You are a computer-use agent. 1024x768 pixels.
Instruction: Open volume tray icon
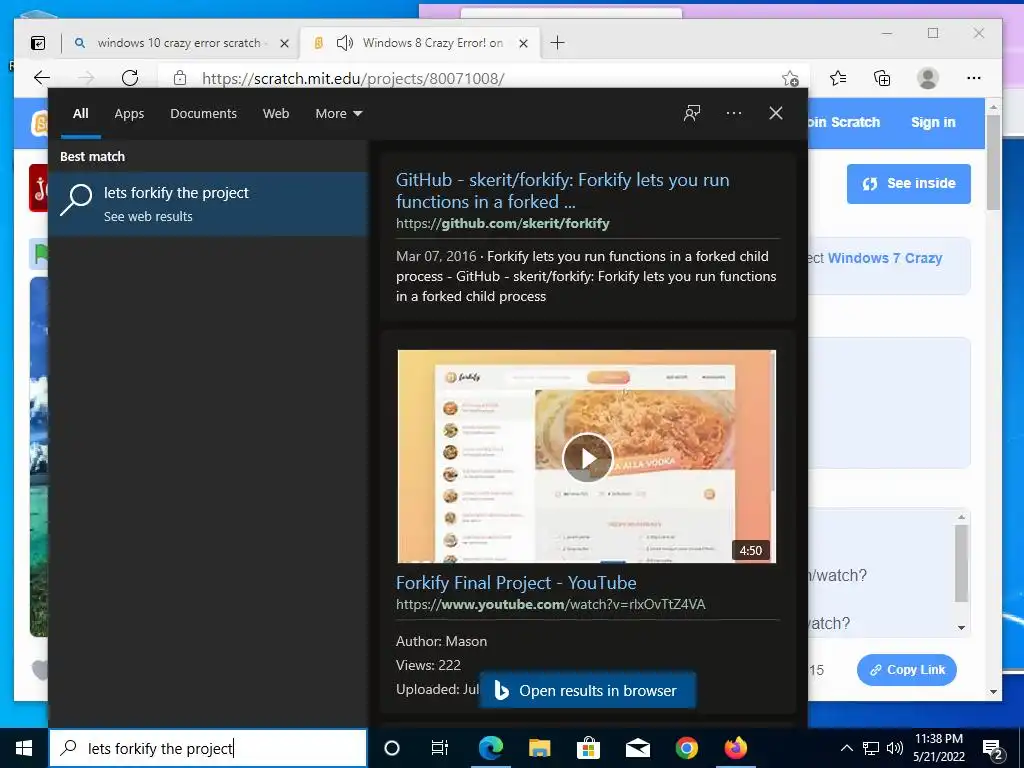pyautogui.click(x=895, y=748)
